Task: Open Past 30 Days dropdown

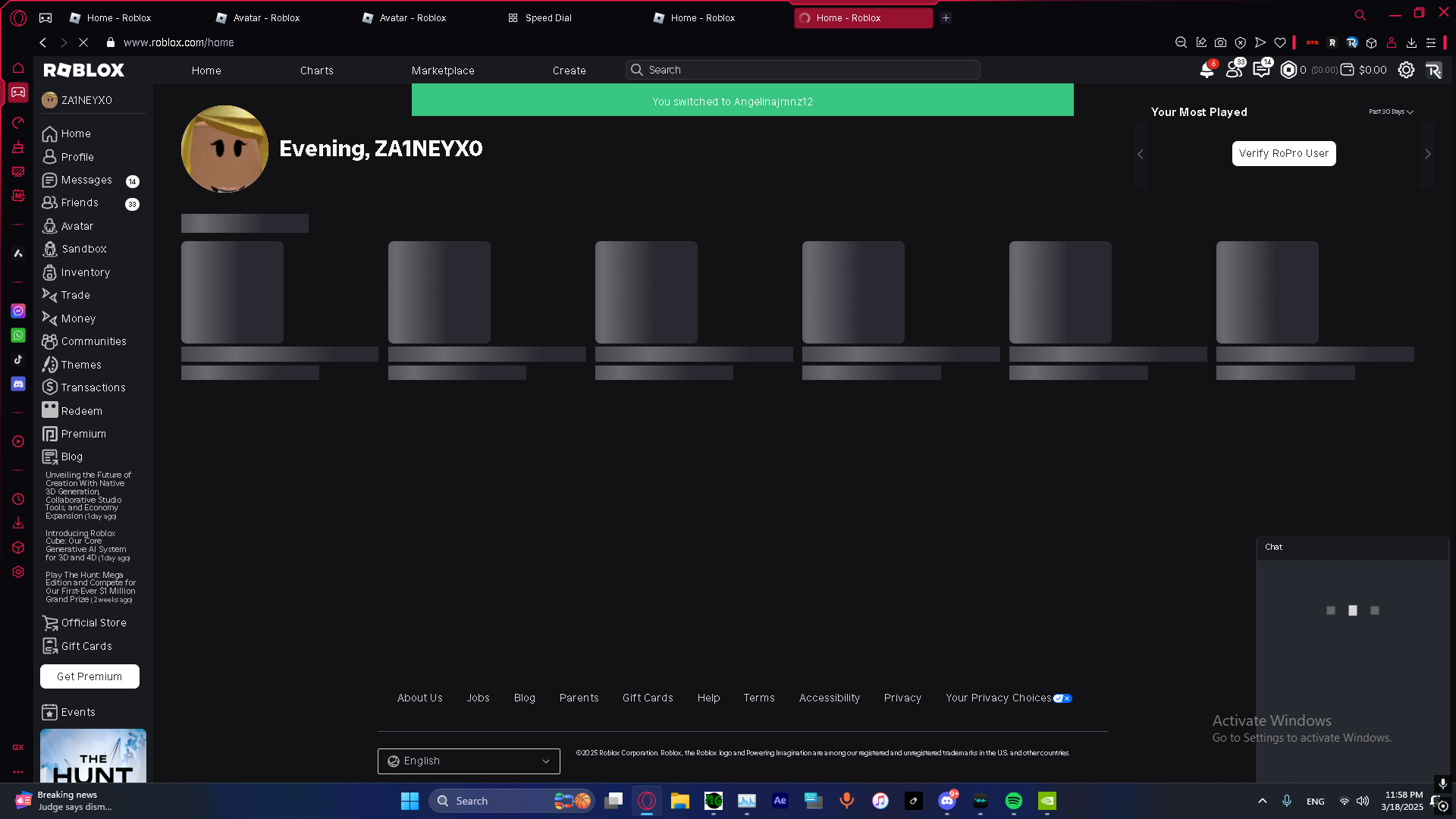Action: (x=1391, y=111)
